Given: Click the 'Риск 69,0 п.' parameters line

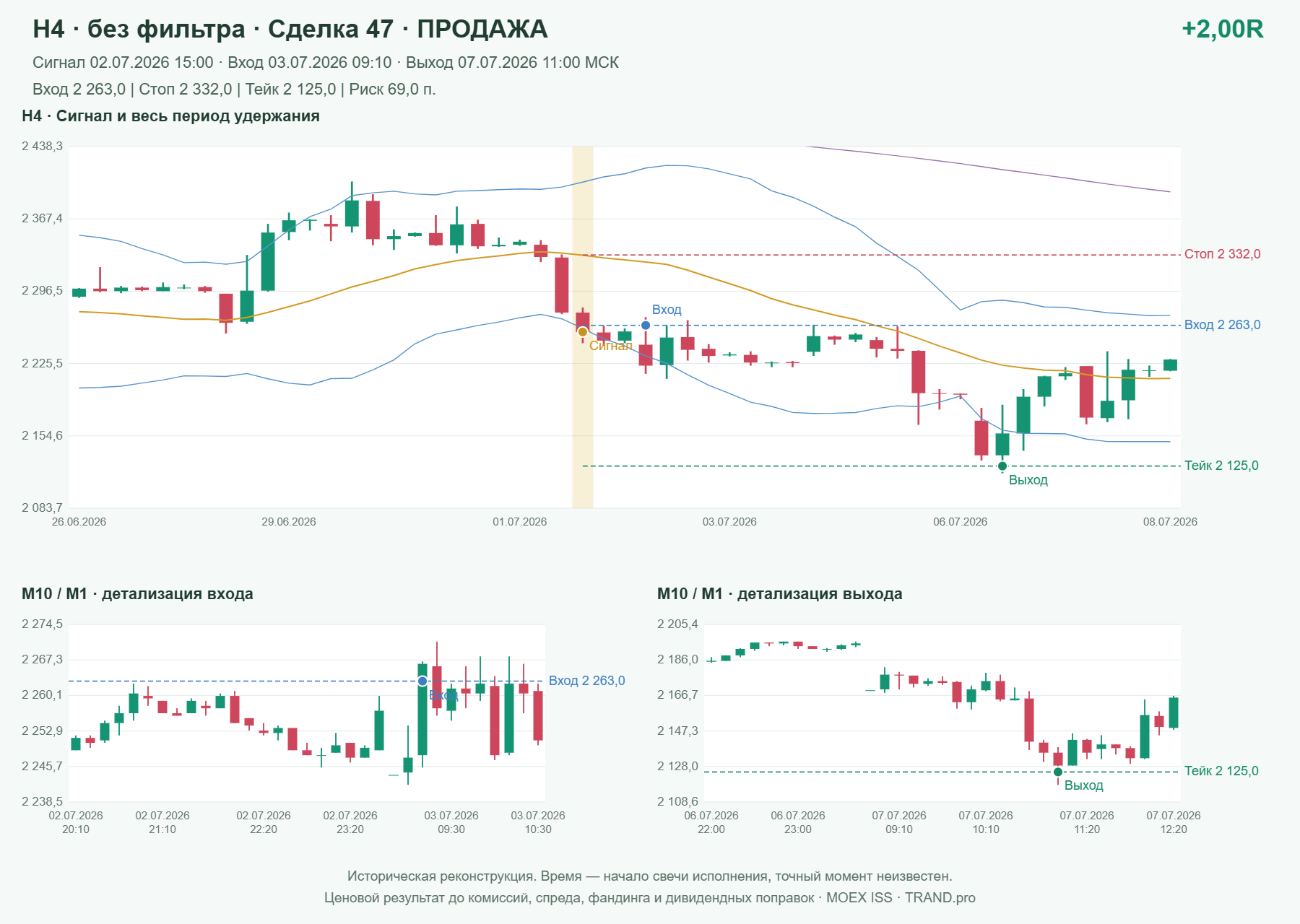Looking at the screenshot, I should click(x=234, y=90).
